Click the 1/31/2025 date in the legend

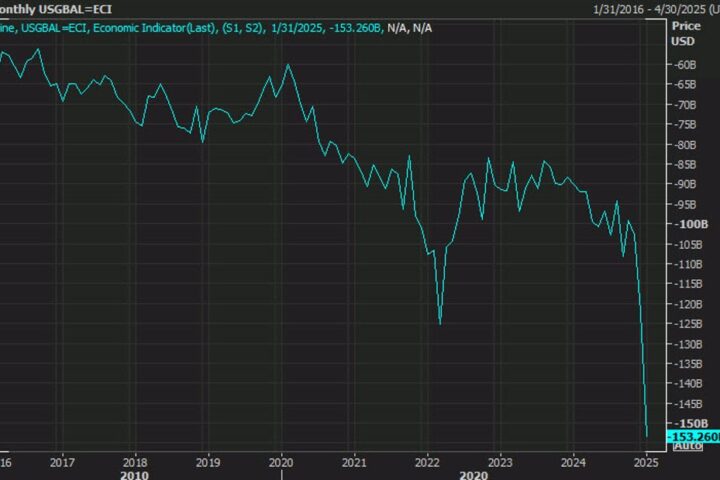295,27
